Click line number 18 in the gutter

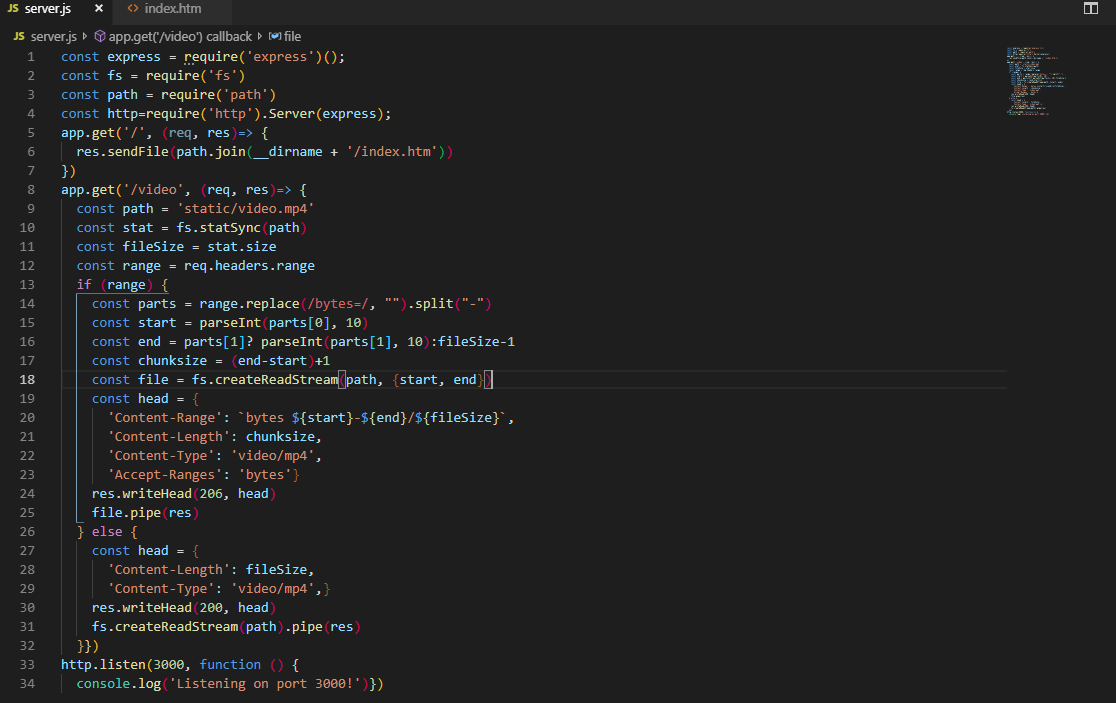(27, 379)
